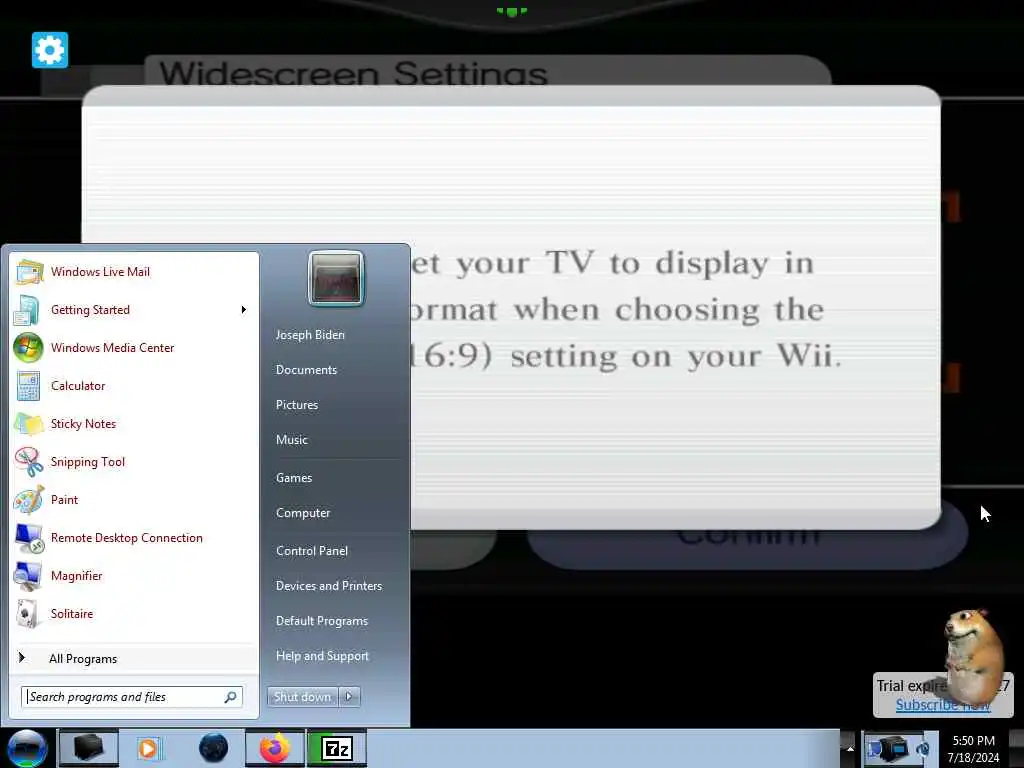Open Games folder
This screenshot has height=768, width=1024.
pos(294,477)
